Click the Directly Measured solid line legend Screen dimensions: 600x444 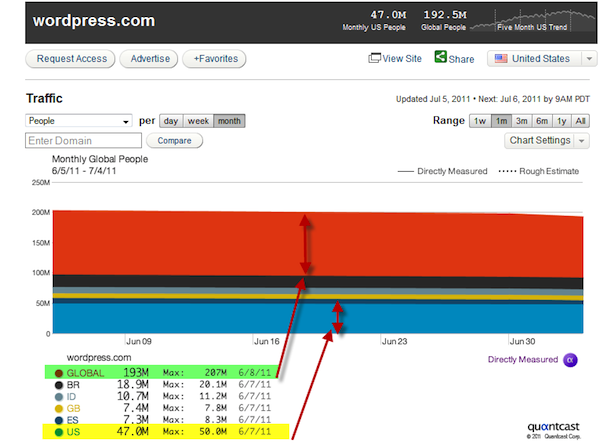[x=442, y=171]
